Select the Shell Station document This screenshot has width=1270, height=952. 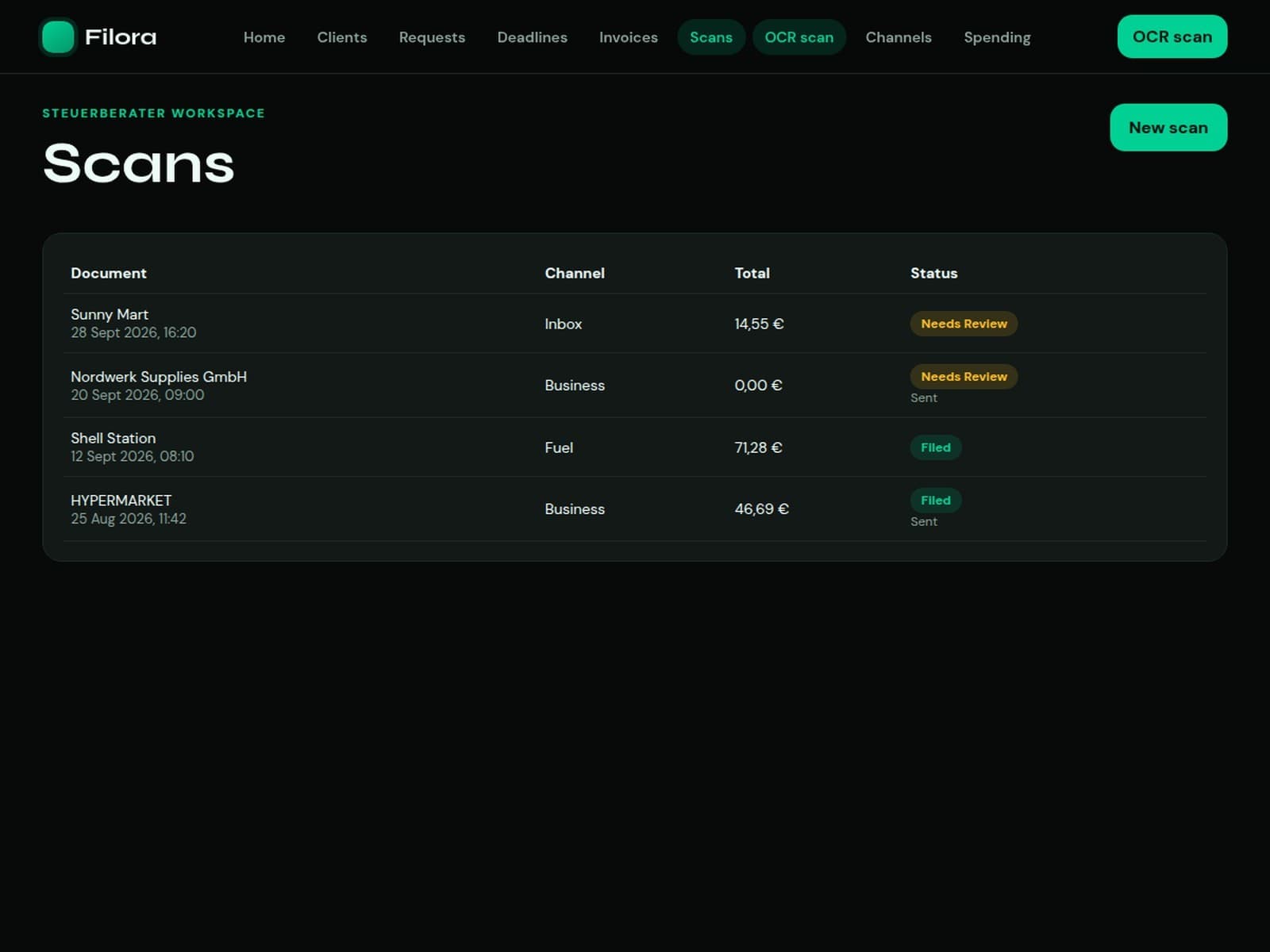click(635, 447)
